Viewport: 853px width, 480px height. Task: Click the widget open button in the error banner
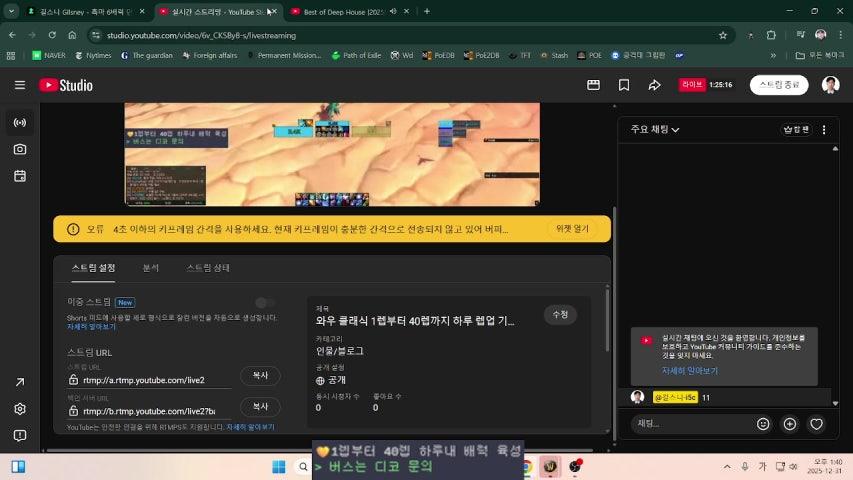tap(572, 229)
